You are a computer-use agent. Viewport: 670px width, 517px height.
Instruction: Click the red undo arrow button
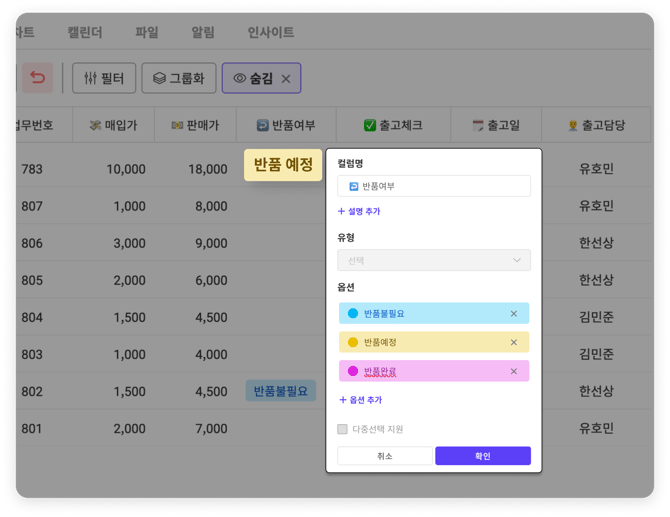click(x=38, y=78)
